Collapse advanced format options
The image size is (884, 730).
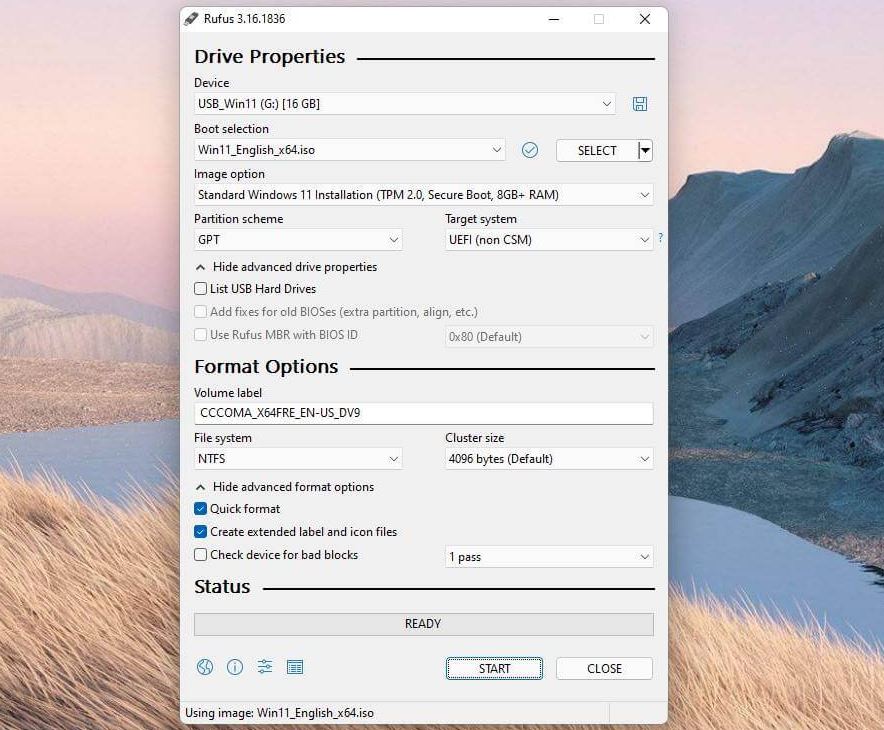click(x=285, y=486)
